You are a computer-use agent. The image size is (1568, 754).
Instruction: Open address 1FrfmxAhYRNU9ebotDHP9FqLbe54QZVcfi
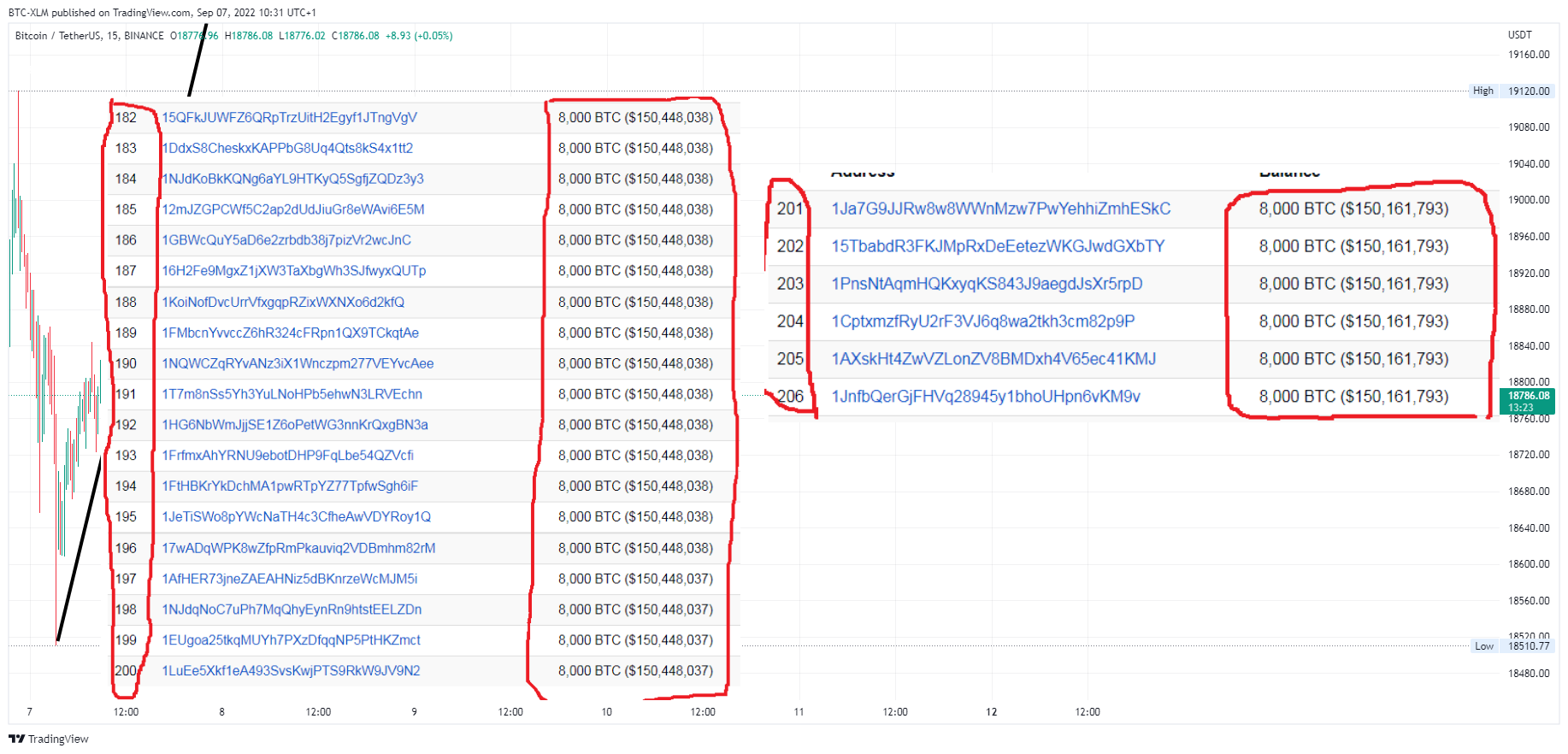click(288, 456)
